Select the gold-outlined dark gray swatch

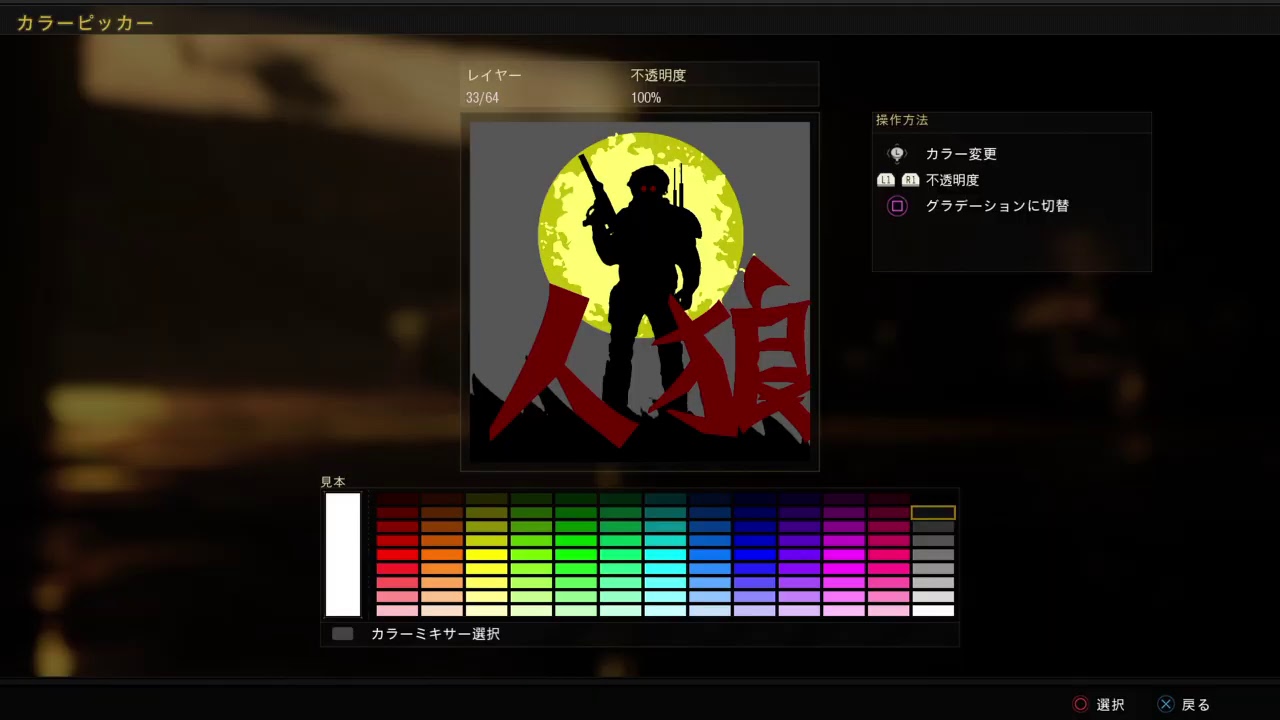933,513
